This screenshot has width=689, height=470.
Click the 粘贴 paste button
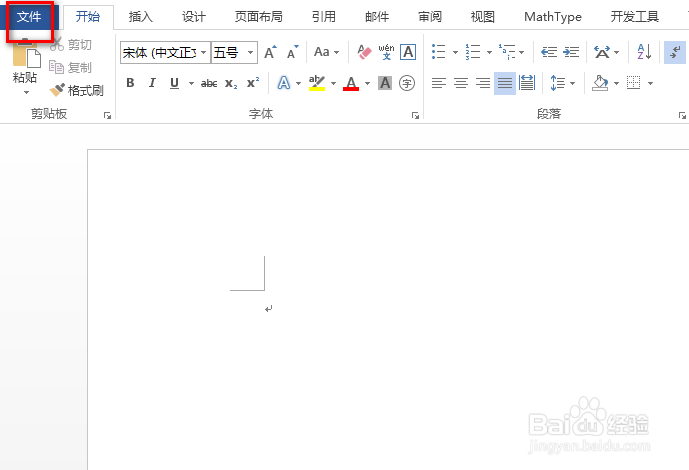point(25,61)
